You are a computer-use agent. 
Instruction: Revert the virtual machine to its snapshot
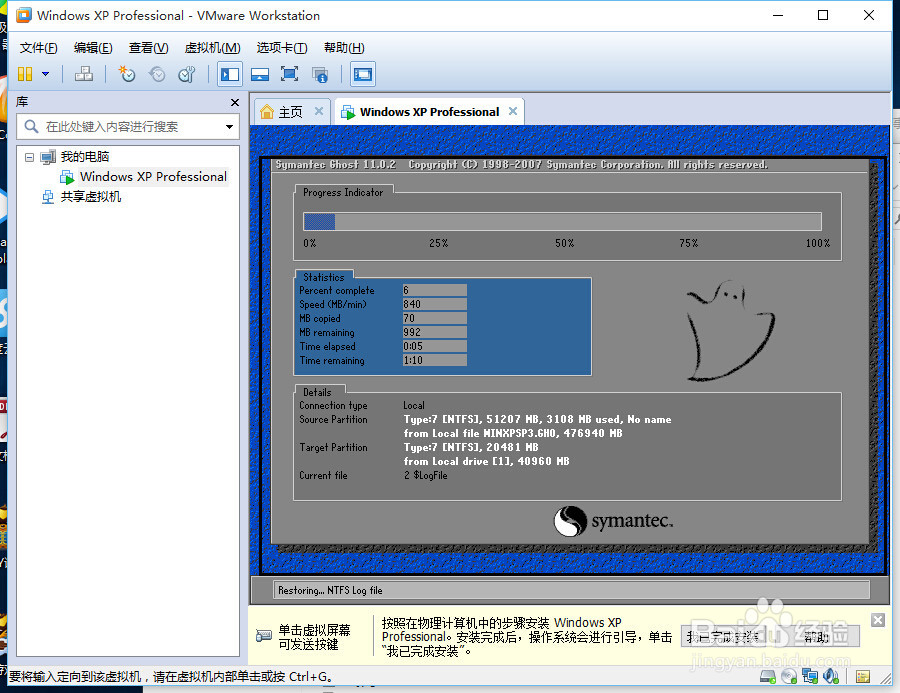155,73
